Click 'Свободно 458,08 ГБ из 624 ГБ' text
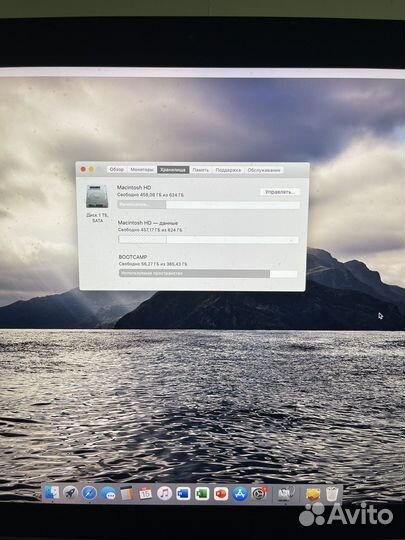 click(150, 195)
